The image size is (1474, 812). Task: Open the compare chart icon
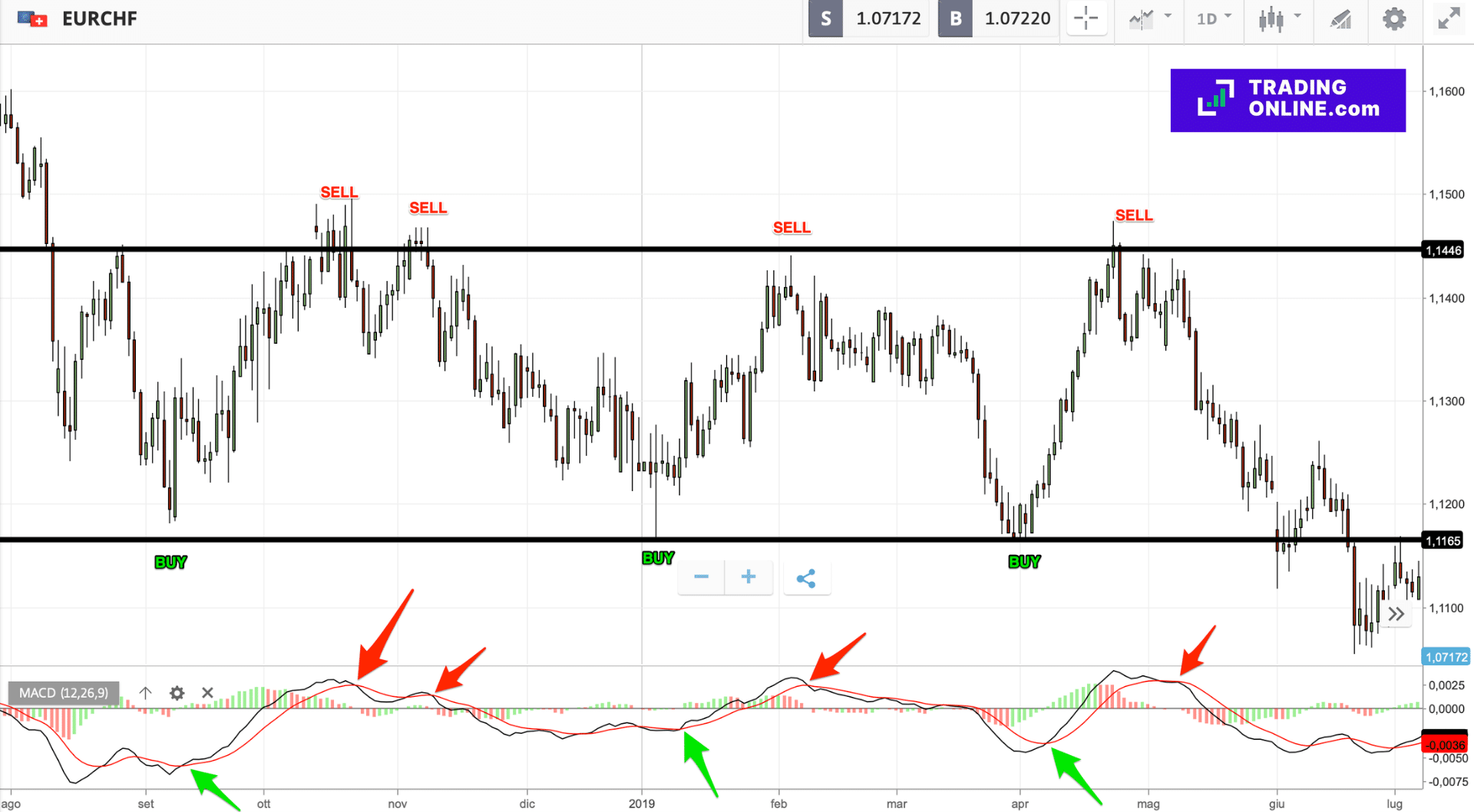pos(1142,18)
